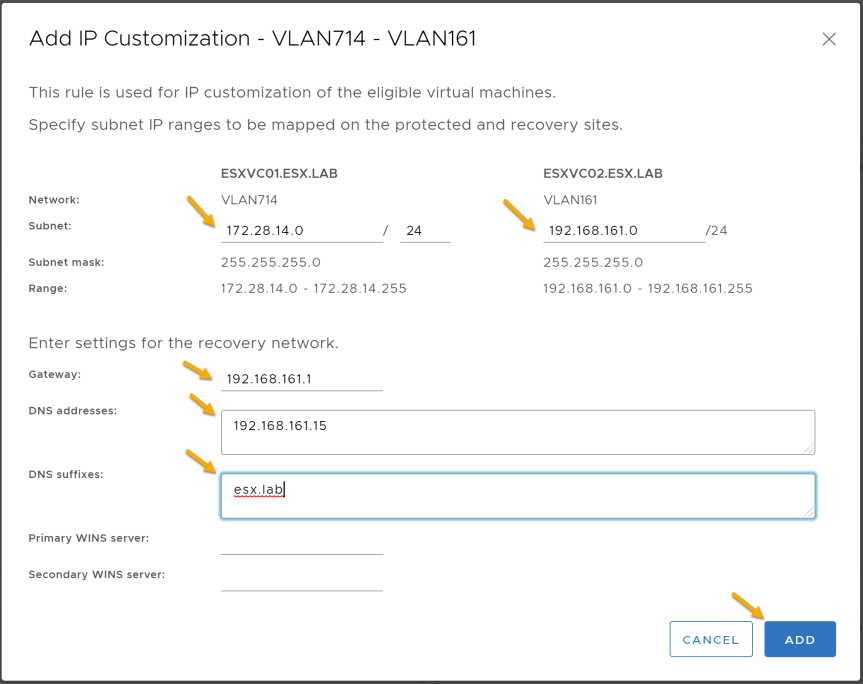Screen dimensions: 863x684
Task: Click inside the DNS suffixes text box
Action: tap(518, 496)
